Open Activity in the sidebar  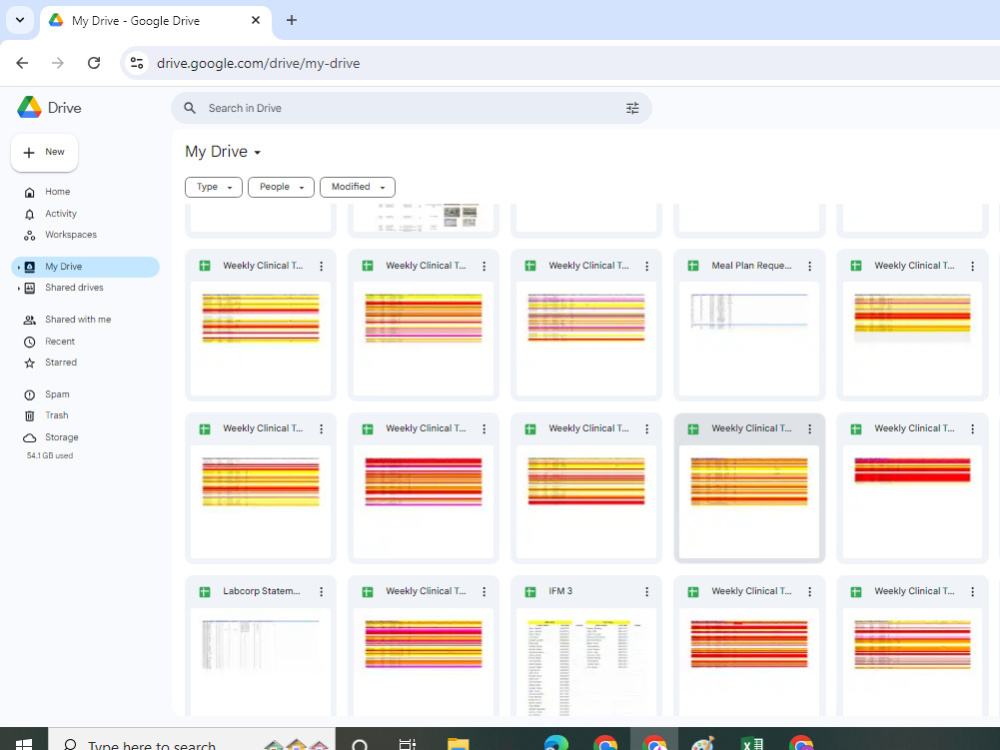pos(61,214)
